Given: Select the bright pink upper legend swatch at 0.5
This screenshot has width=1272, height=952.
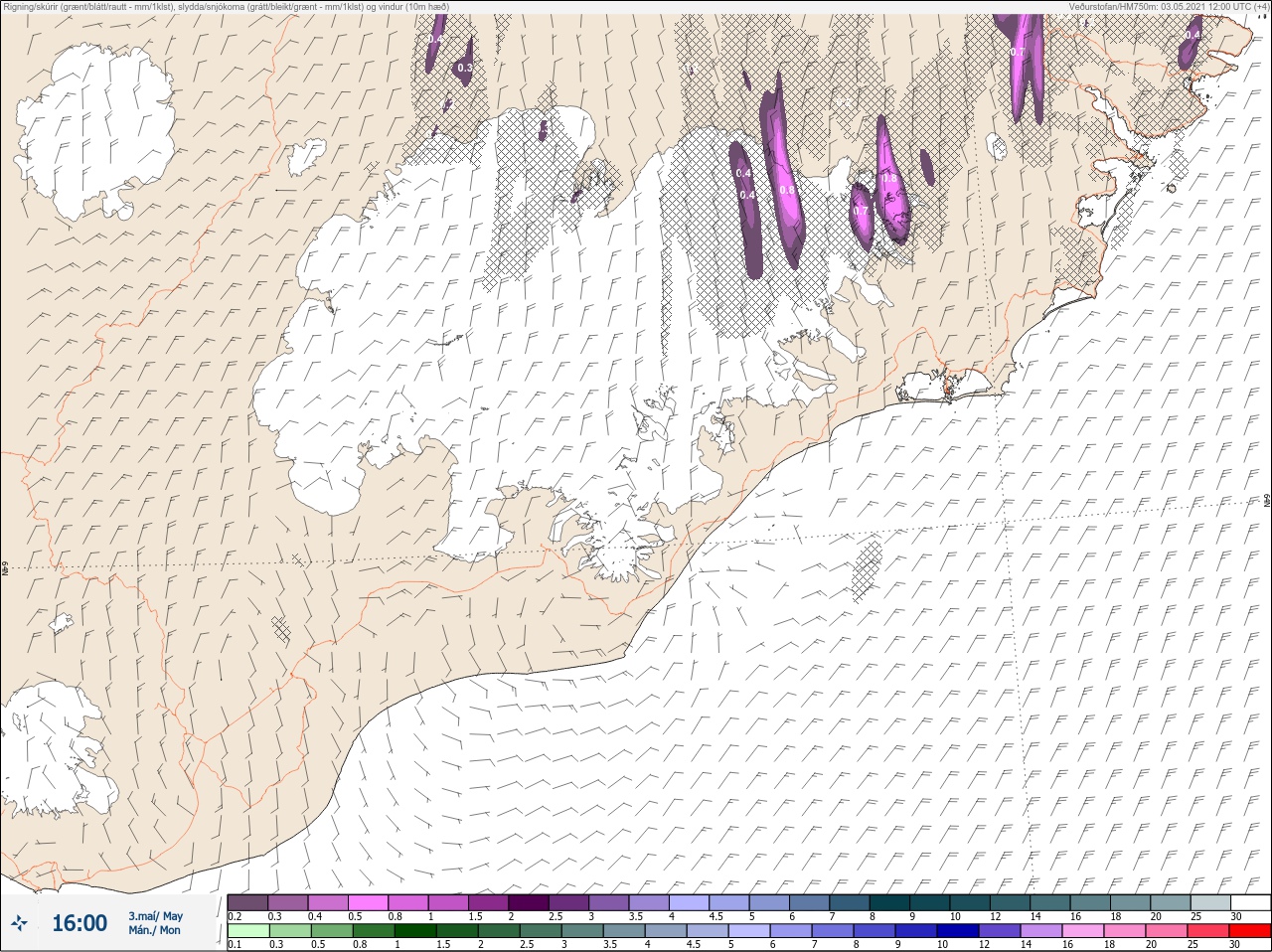Looking at the screenshot, I should pos(368,903).
